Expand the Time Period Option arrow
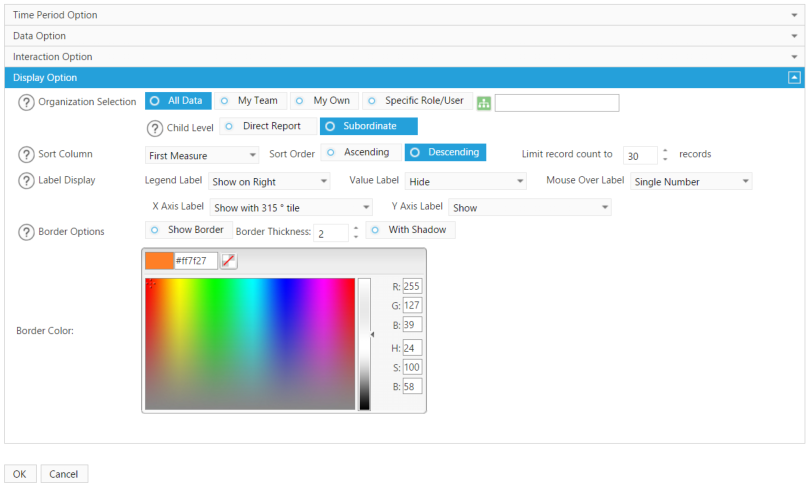810x490 pixels. (795, 15)
